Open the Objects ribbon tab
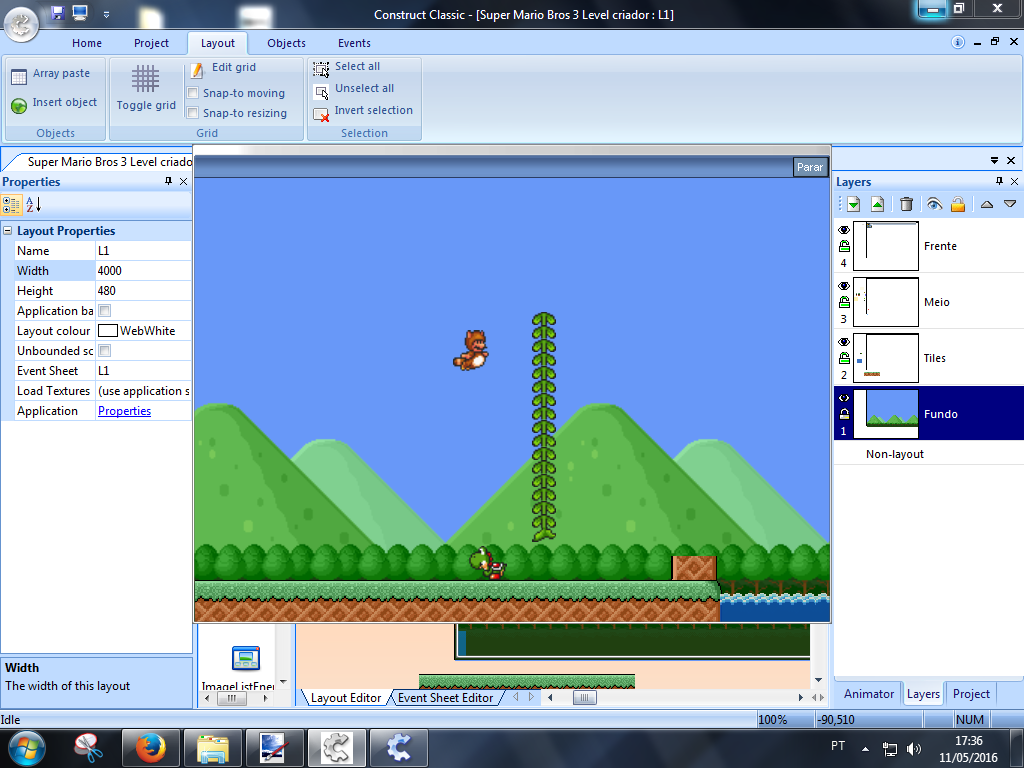Image resolution: width=1024 pixels, height=768 pixels. (286, 43)
